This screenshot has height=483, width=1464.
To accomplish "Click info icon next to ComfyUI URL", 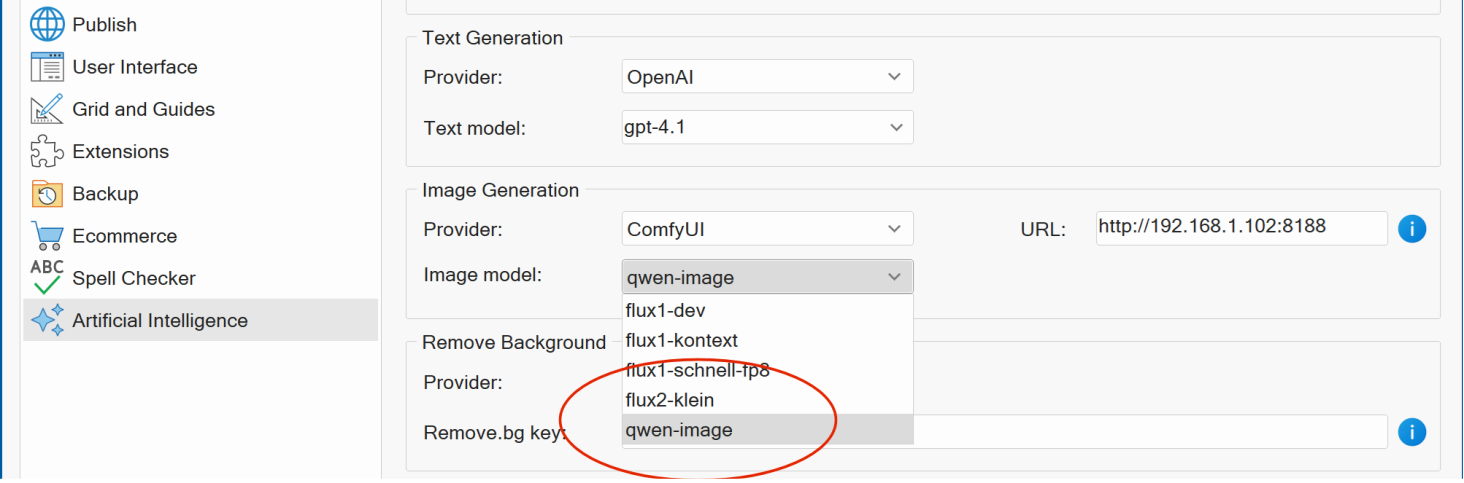I will [x=1411, y=229].
